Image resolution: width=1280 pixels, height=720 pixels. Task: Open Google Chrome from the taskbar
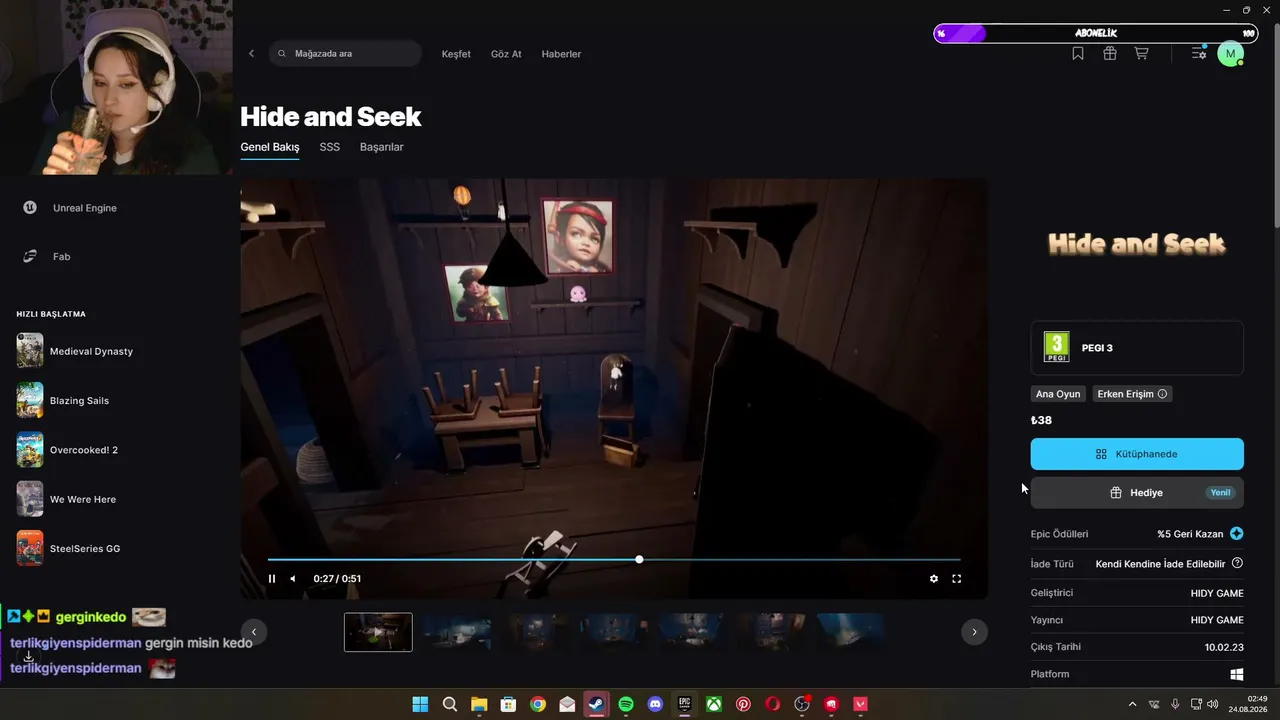[538, 704]
